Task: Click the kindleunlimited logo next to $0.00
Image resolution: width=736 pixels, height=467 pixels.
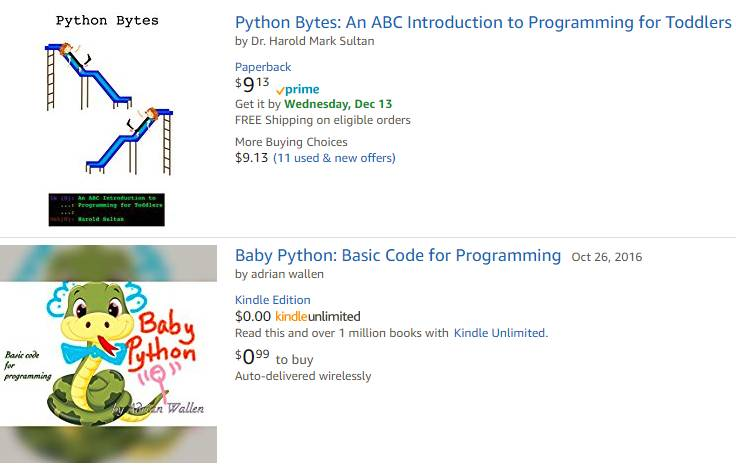Action: pos(318,316)
